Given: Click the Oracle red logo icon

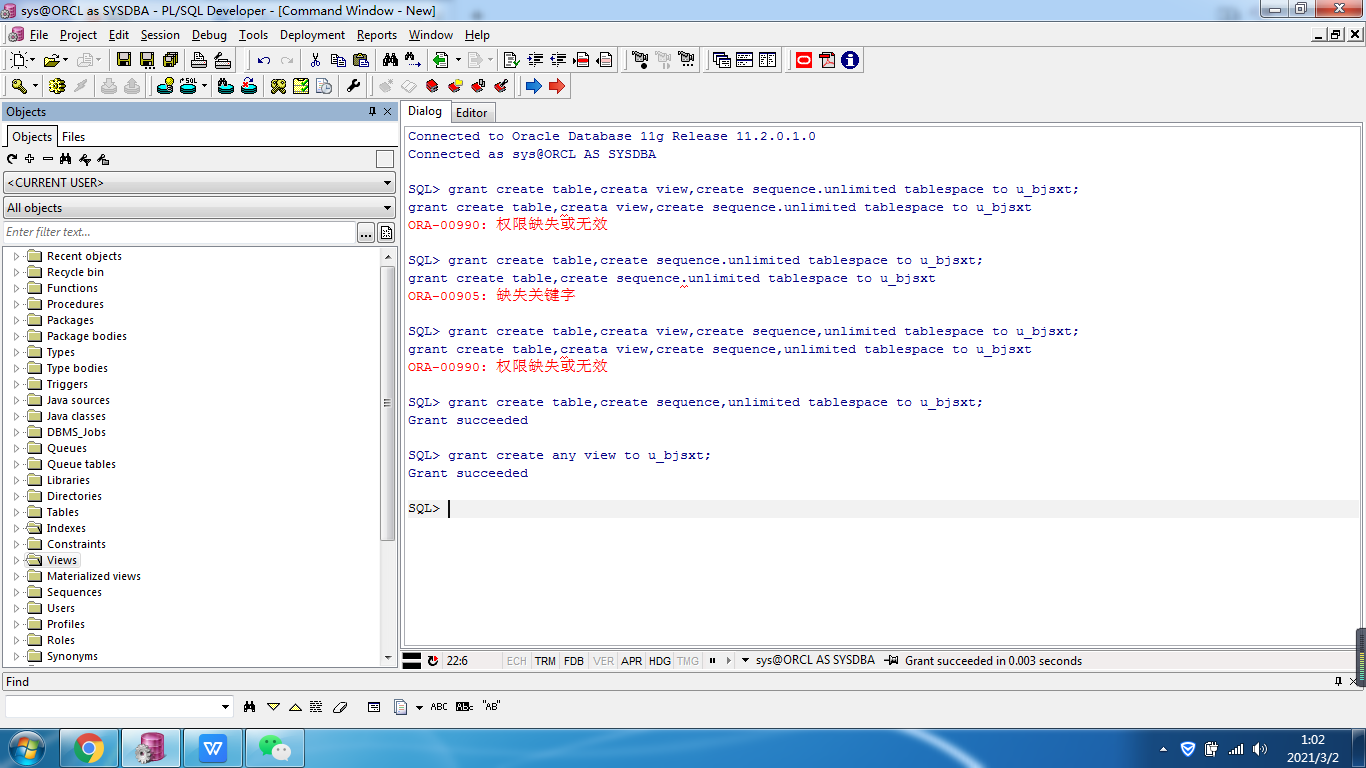Looking at the screenshot, I should point(804,60).
